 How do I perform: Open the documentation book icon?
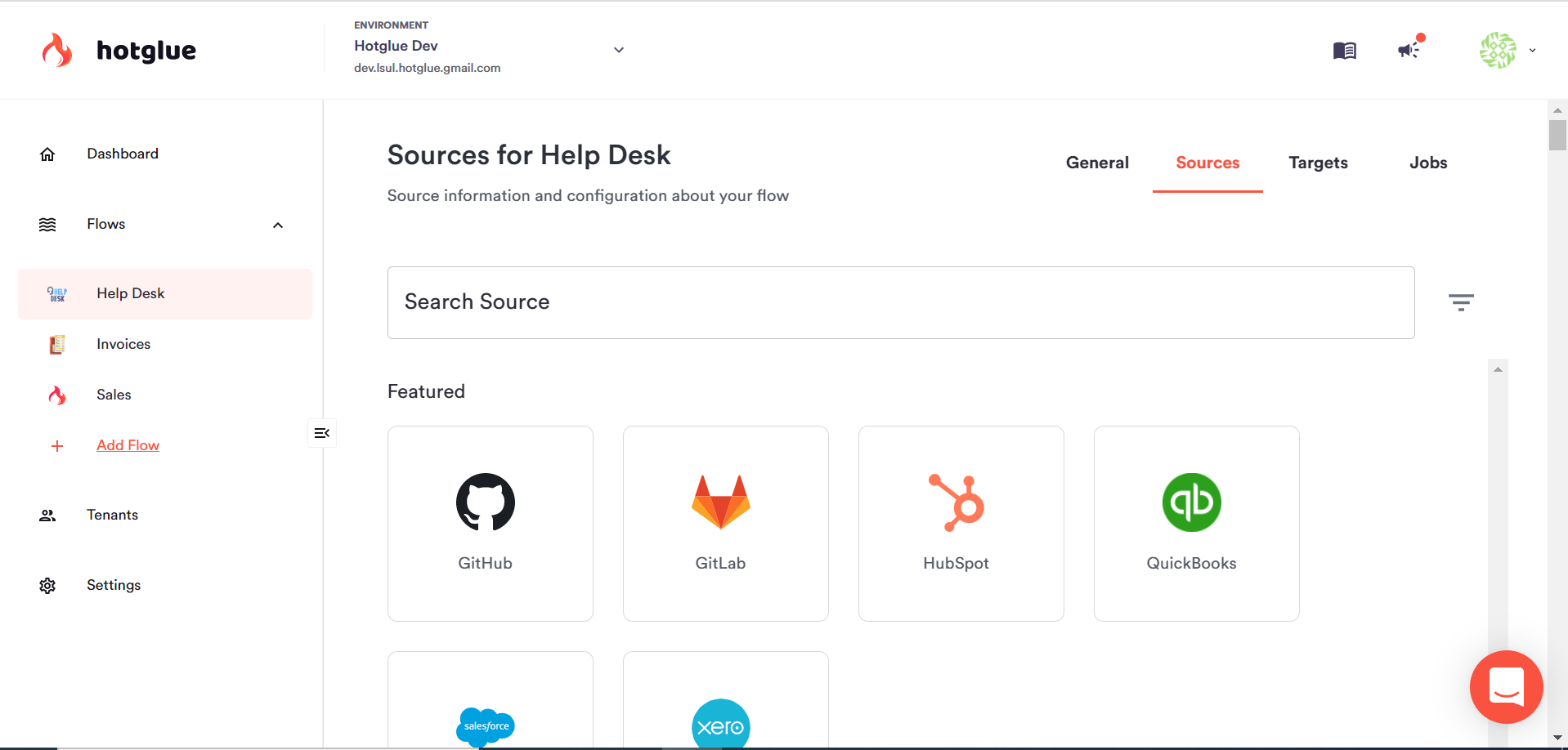coord(1344,51)
